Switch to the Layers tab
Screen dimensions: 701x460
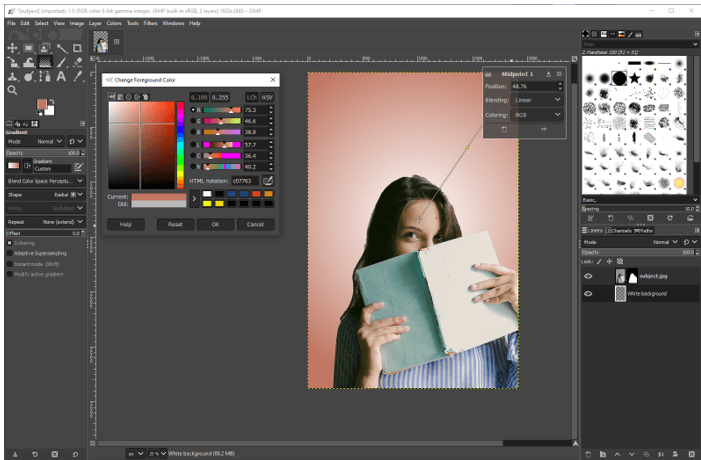coord(592,231)
